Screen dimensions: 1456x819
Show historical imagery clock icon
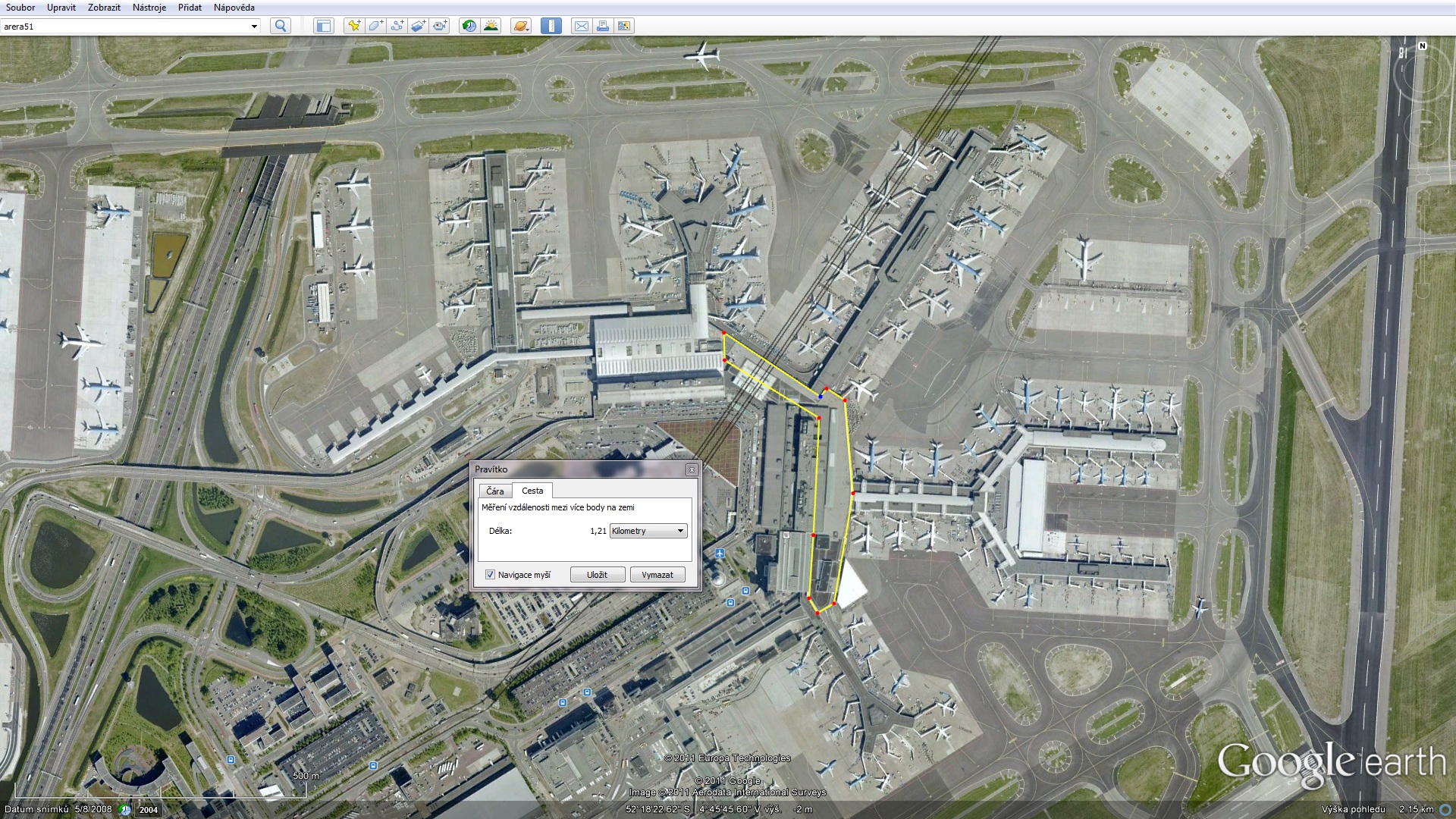(469, 26)
